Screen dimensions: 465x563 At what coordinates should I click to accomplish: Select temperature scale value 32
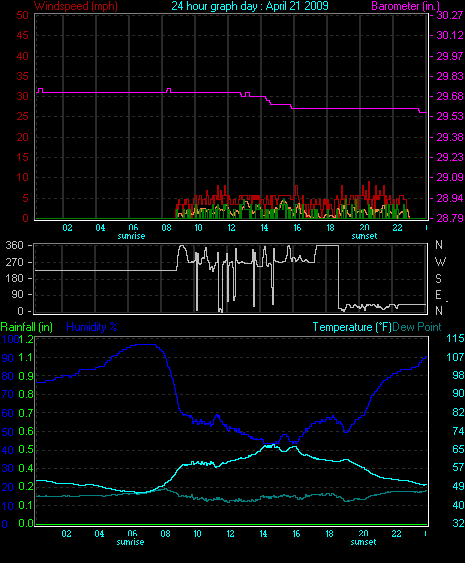458,524
